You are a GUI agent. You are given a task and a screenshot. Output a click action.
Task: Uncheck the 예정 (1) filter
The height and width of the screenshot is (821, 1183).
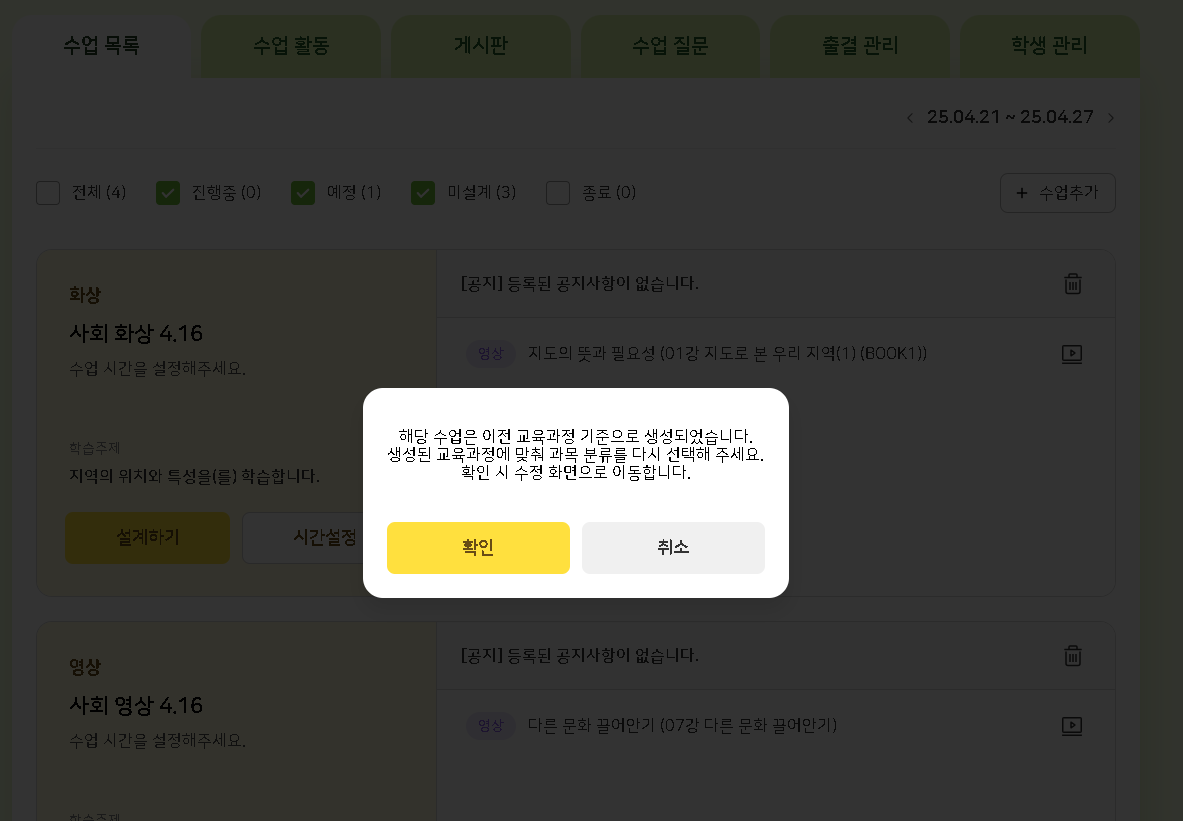303,193
